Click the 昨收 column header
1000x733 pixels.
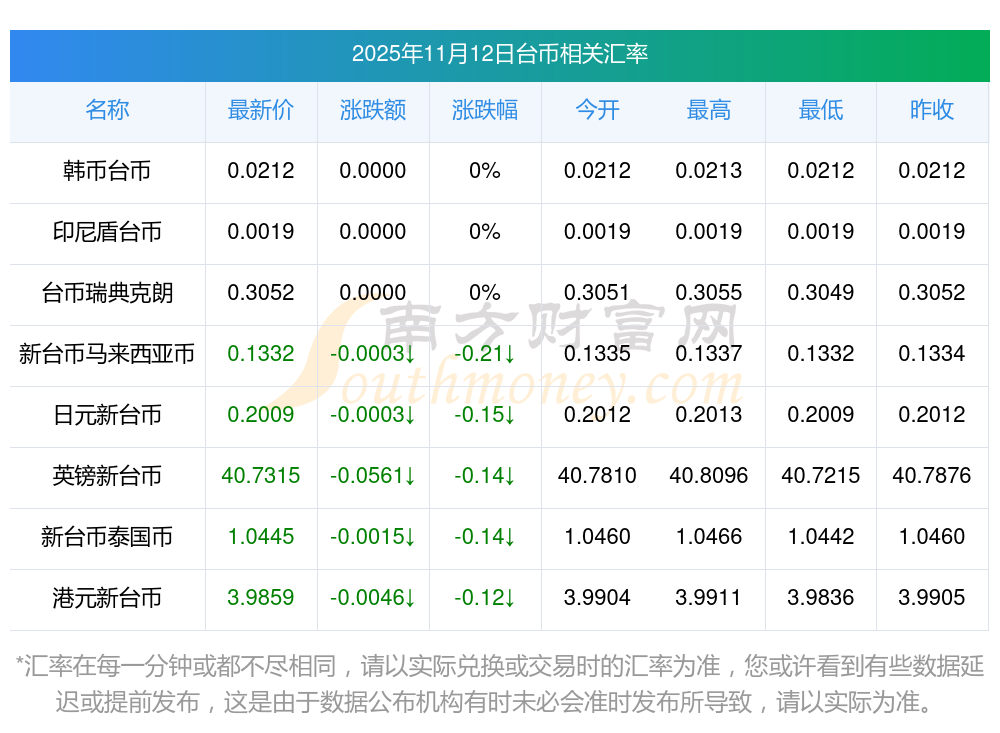932,111
